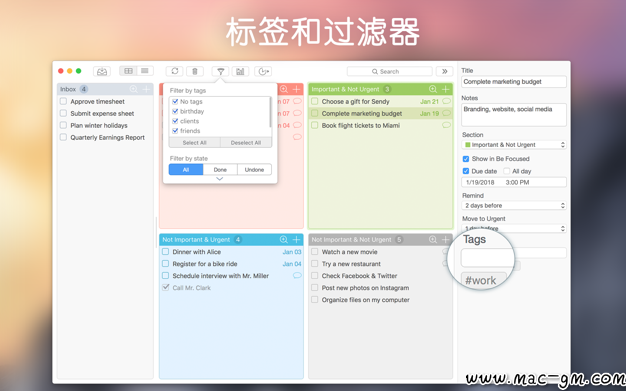Click the Tags input field
The width and height of the screenshot is (626, 391).
[514, 257]
